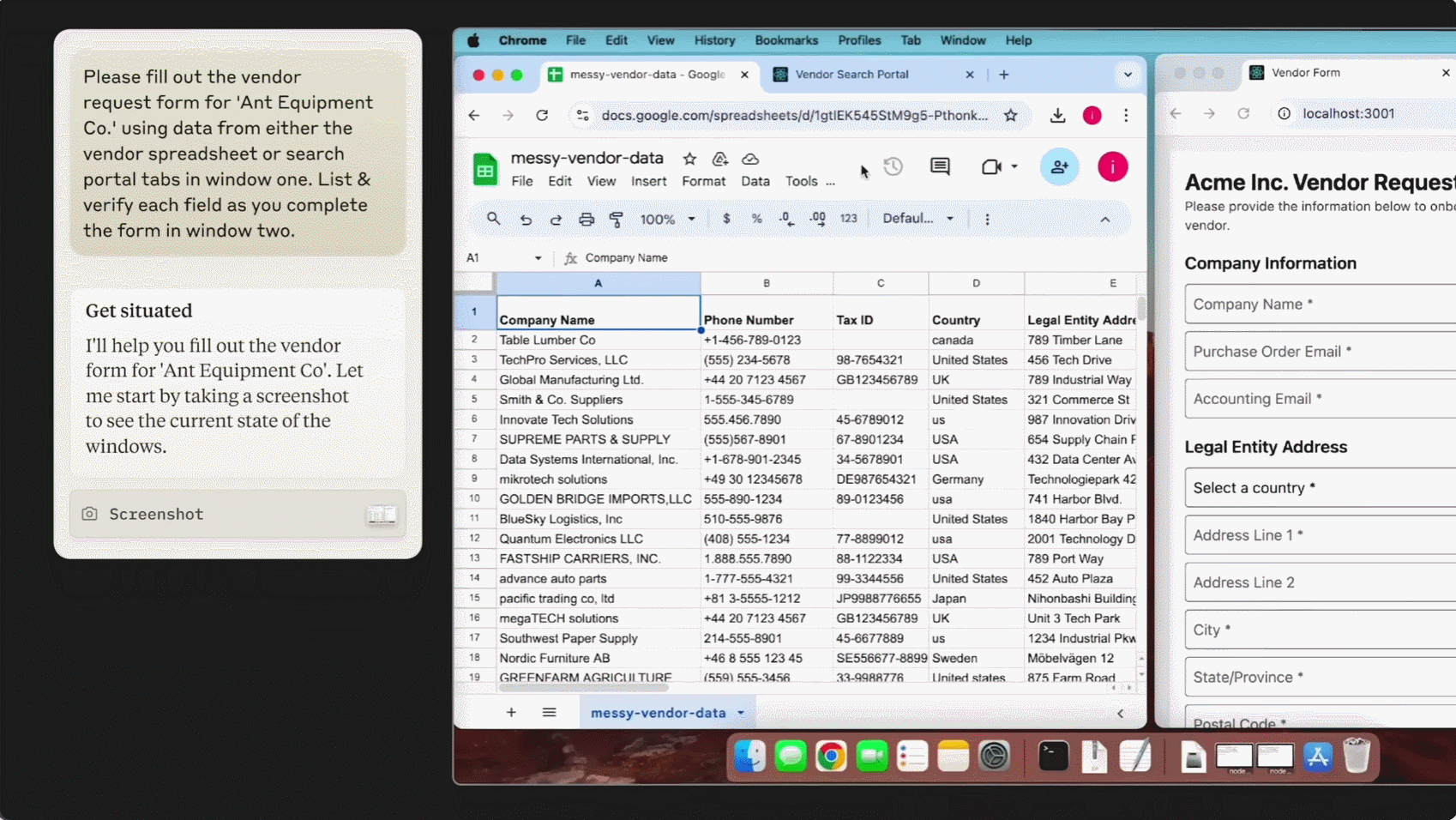The image size is (1456, 820).
Task: Open the pink Google account avatar in Sheets
Action: click(x=1112, y=166)
